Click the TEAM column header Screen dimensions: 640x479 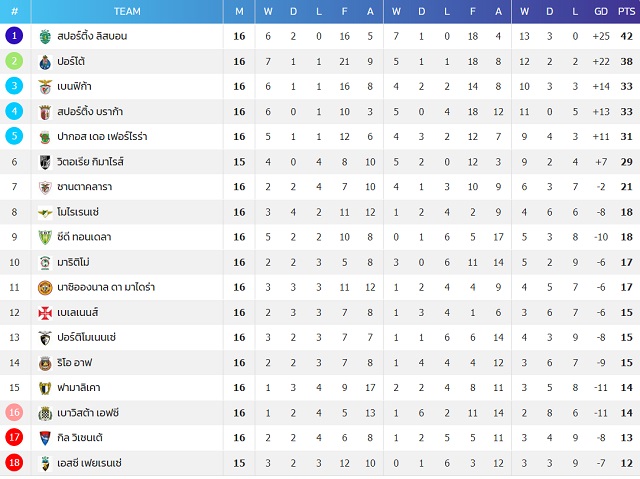click(127, 11)
